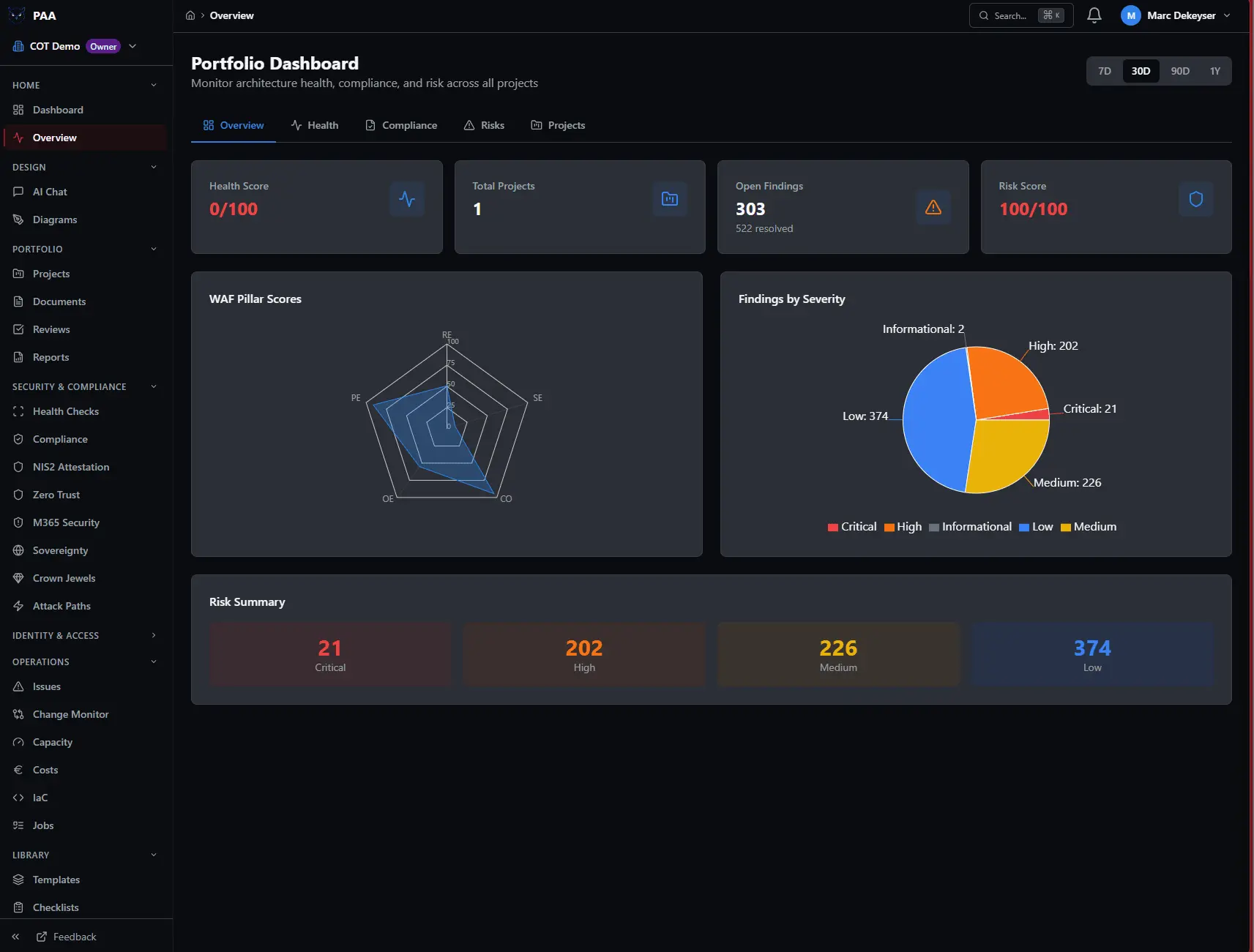The height and width of the screenshot is (952, 1254).
Task: Click the Templates layers icon
Action: click(x=18, y=880)
